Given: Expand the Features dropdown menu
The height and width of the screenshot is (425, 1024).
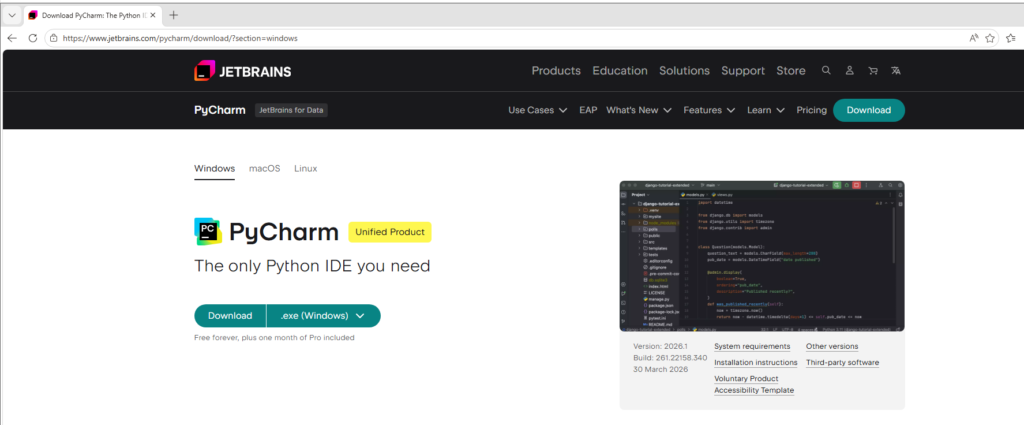Looking at the screenshot, I should coord(709,110).
